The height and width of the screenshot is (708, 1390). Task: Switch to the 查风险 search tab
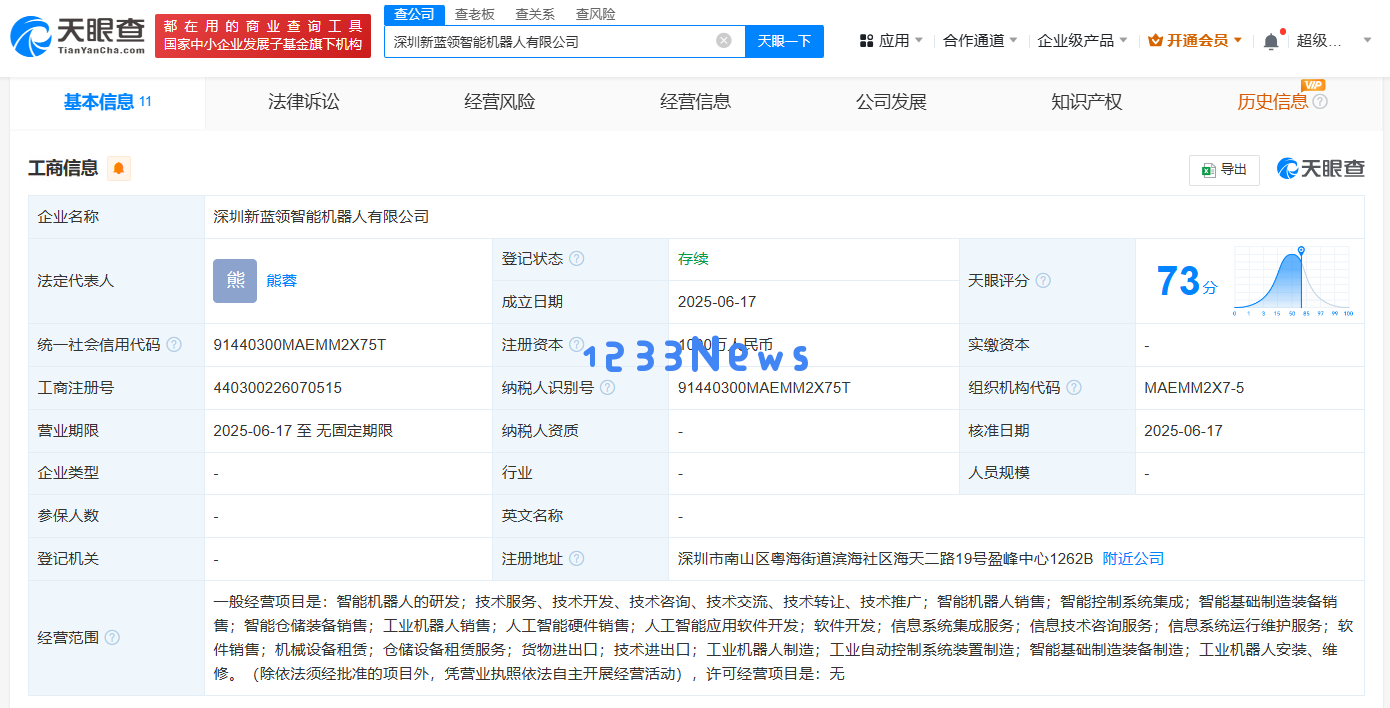coord(595,14)
